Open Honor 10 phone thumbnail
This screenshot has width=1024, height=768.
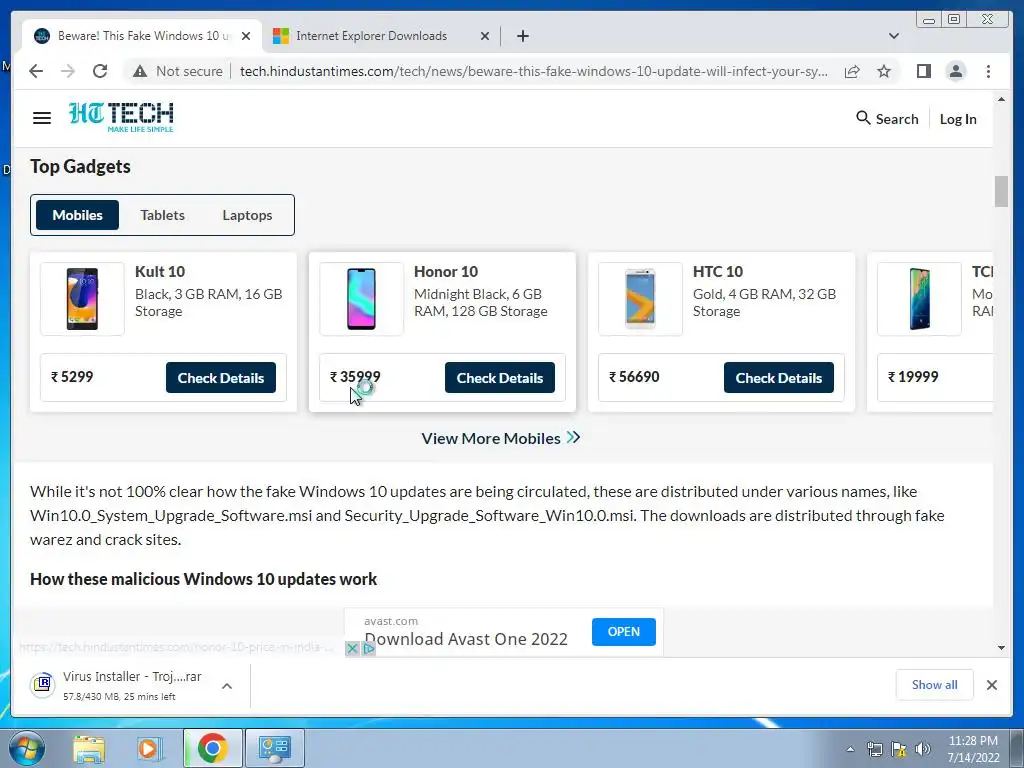(361, 299)
